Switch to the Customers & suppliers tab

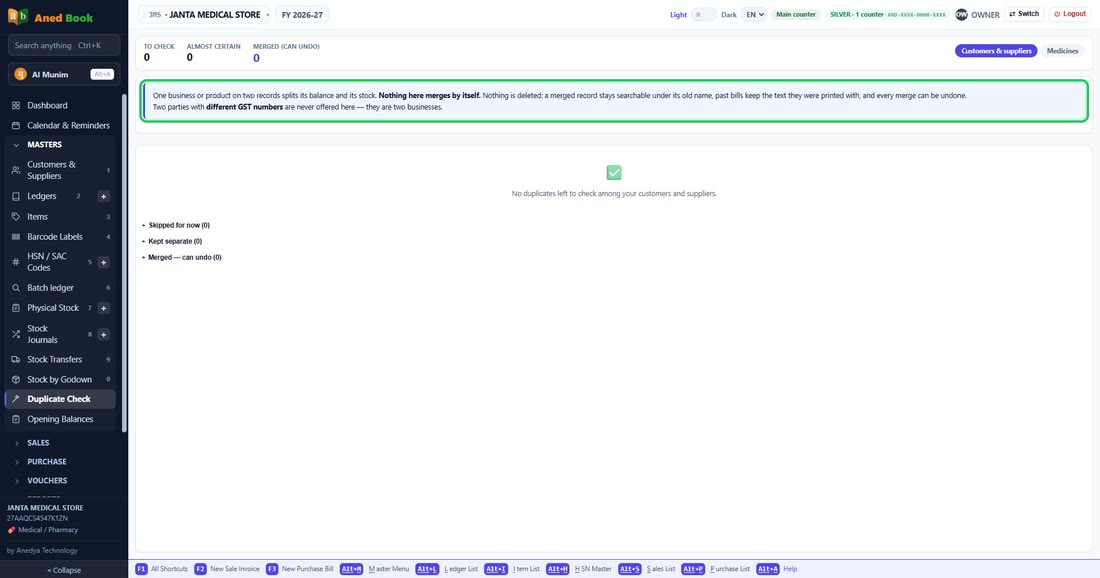(996, 51)
